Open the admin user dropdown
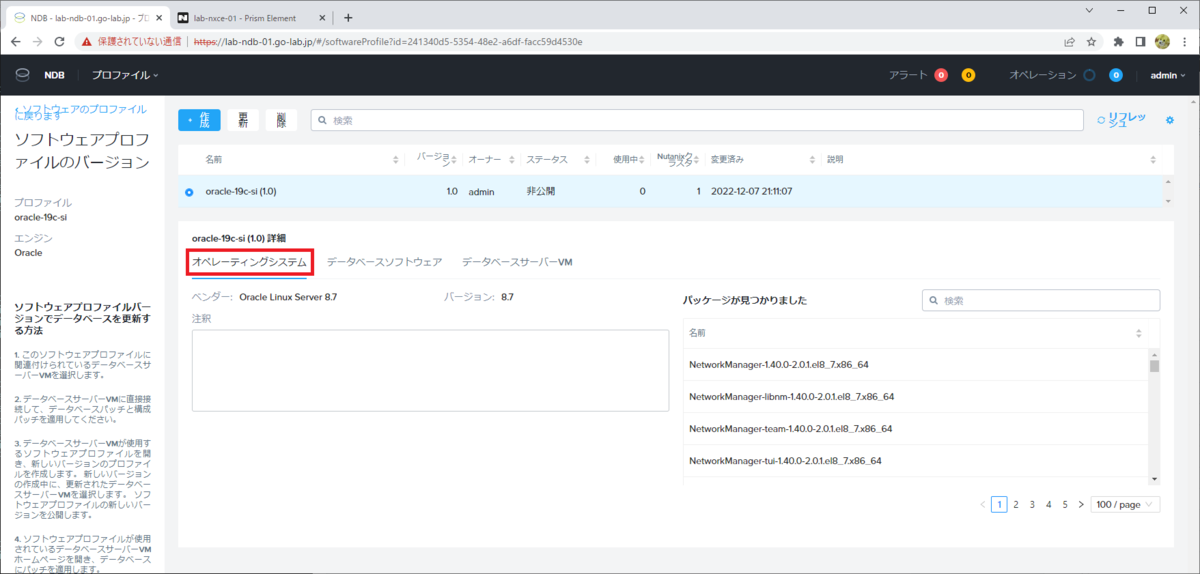 (1167, 75)
